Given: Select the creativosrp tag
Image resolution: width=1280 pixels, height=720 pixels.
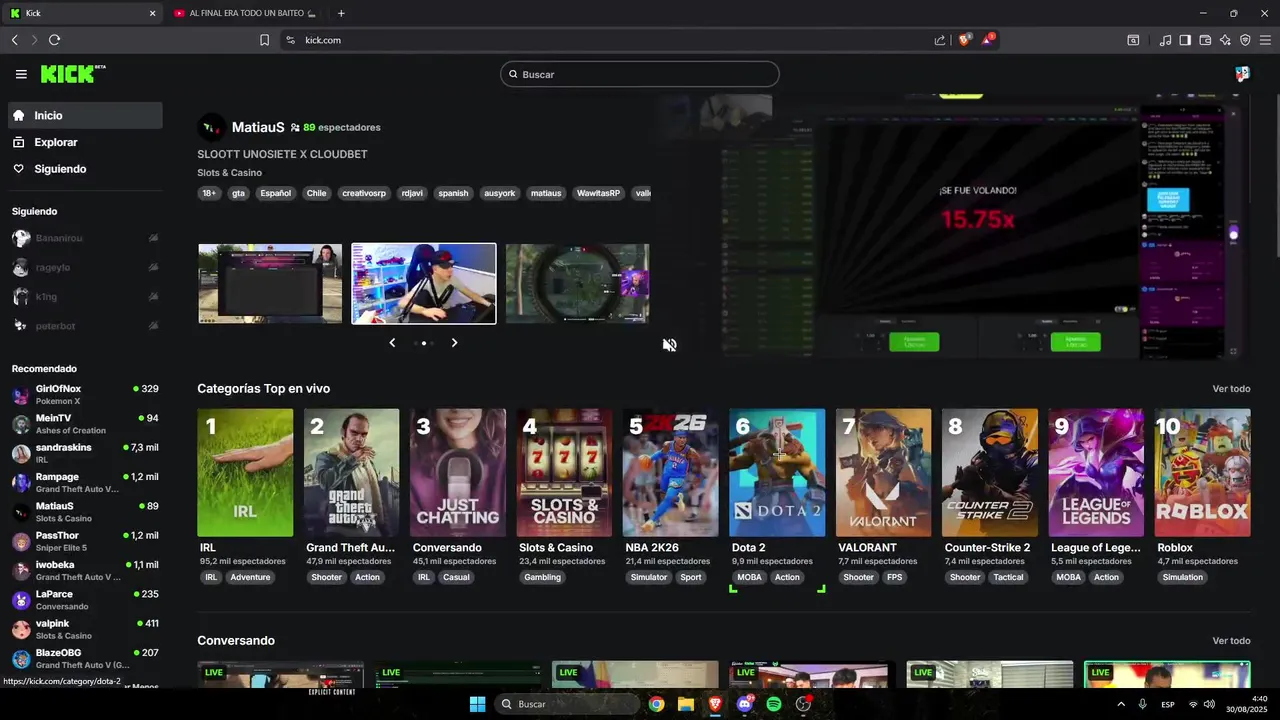Looking at the screenshot, I should [363, 193].
